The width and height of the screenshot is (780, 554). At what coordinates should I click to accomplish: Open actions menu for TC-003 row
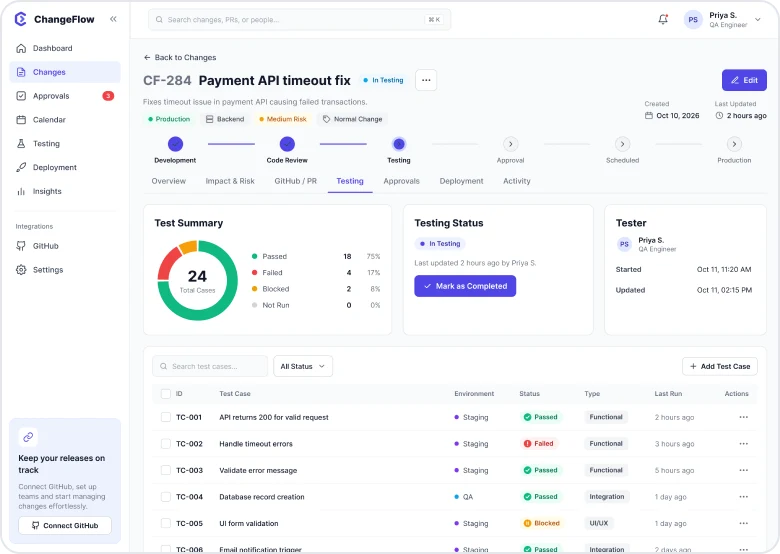tap(744, 470)
